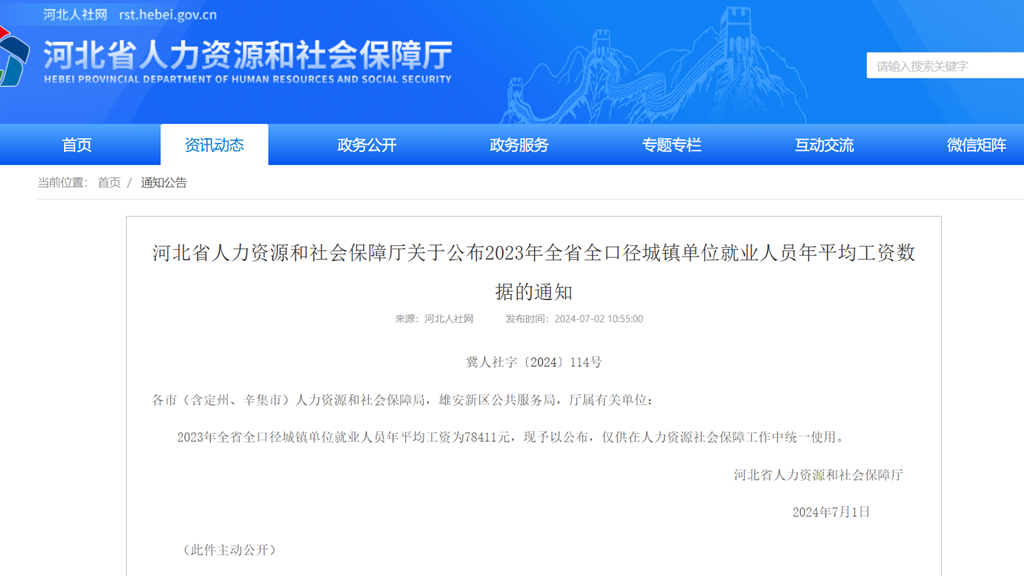Open the 微信矩阵 navigation item
1024x576 pixels.
coord(976,145)
